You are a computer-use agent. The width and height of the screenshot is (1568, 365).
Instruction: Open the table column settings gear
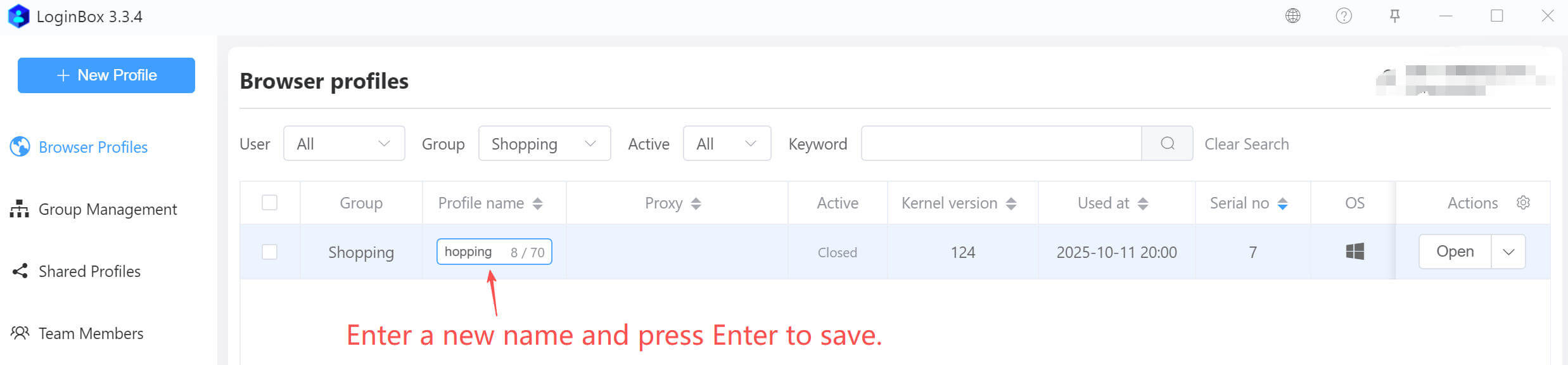[1524, 203]
